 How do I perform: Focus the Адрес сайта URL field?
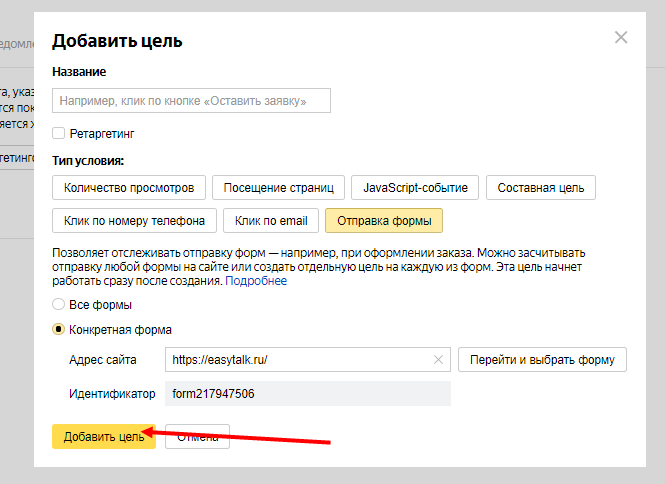tap(300, 360)
